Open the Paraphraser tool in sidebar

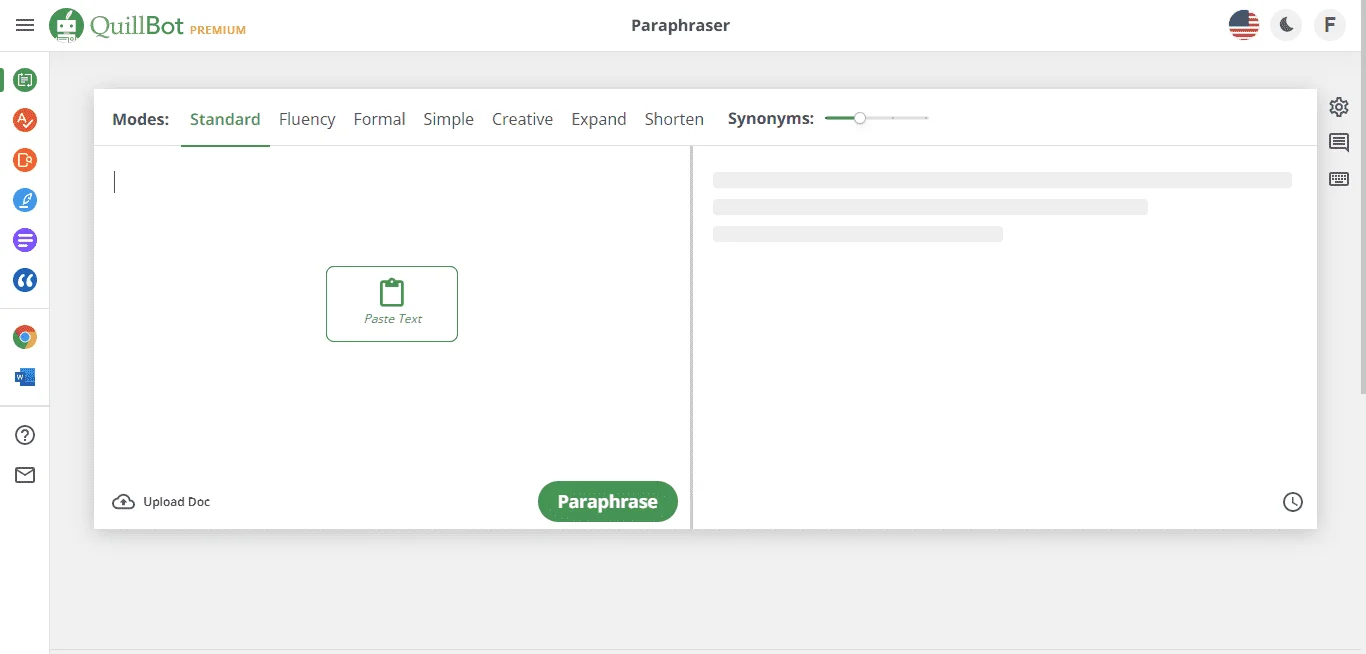click(25, 80)
